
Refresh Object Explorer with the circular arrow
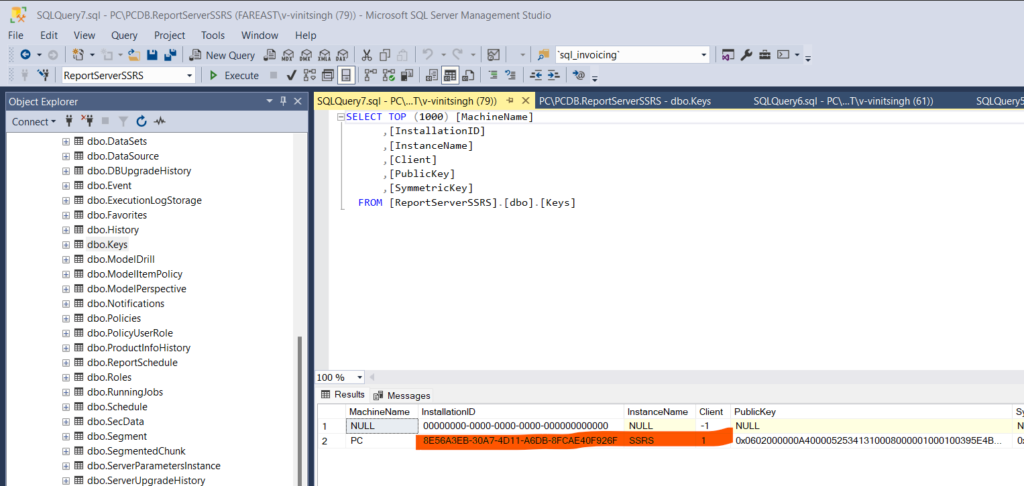141,122
